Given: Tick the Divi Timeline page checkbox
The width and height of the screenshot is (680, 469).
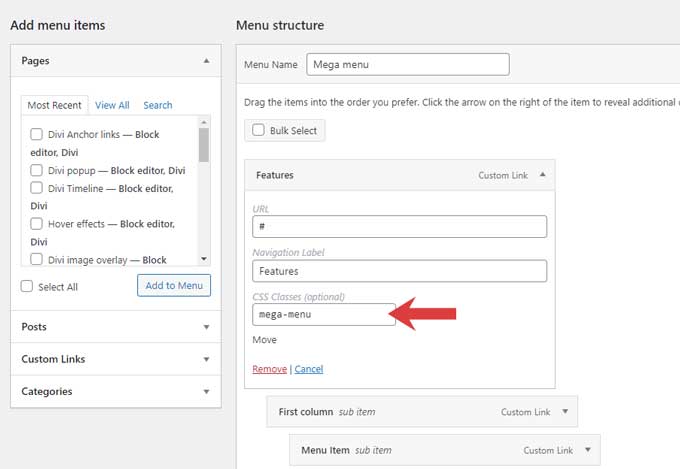Looking at the screenshot, I should pos(37,188).
